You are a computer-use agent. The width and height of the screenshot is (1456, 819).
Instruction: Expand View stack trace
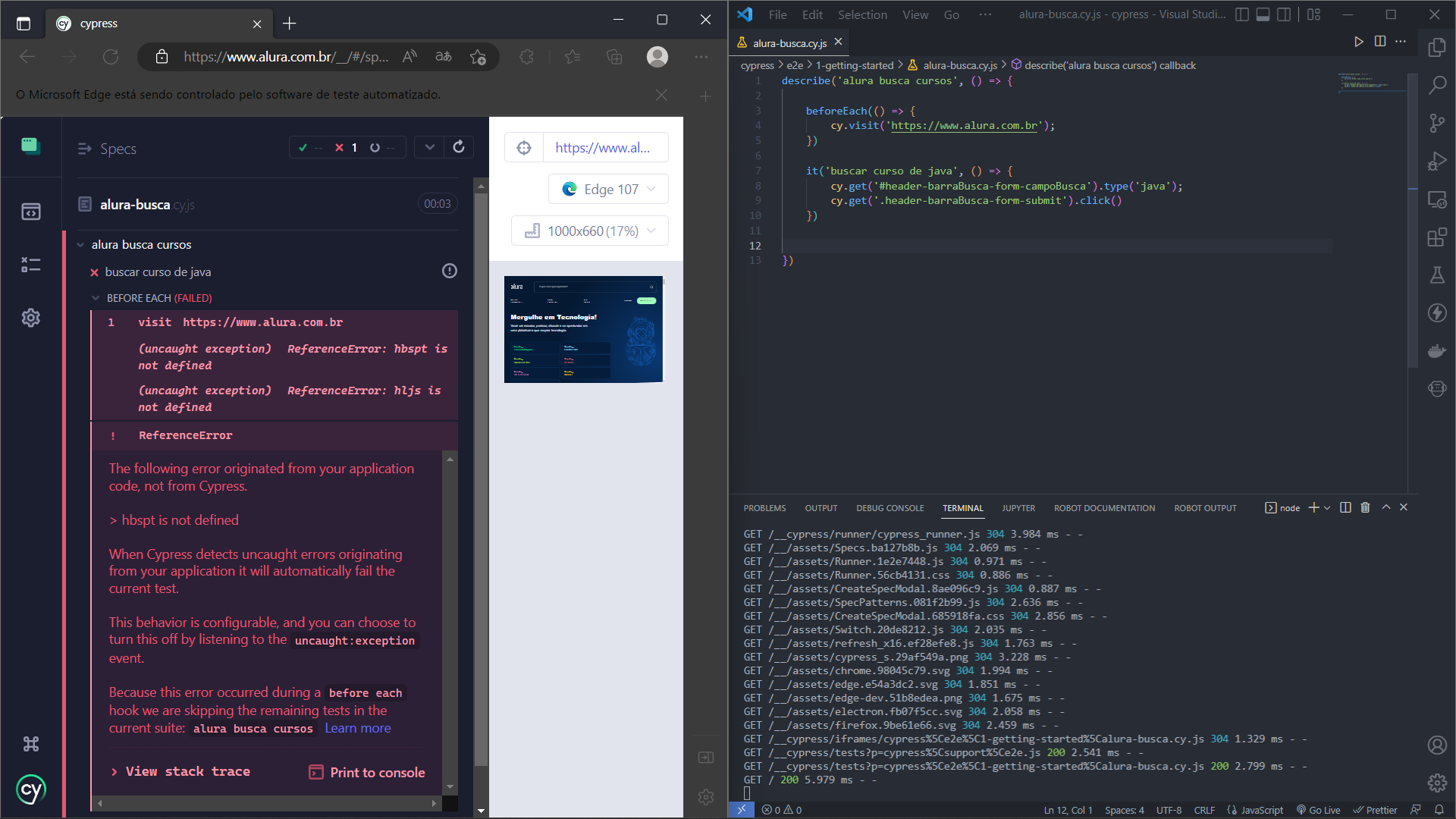pyautogui.click(x=180, y=771)
